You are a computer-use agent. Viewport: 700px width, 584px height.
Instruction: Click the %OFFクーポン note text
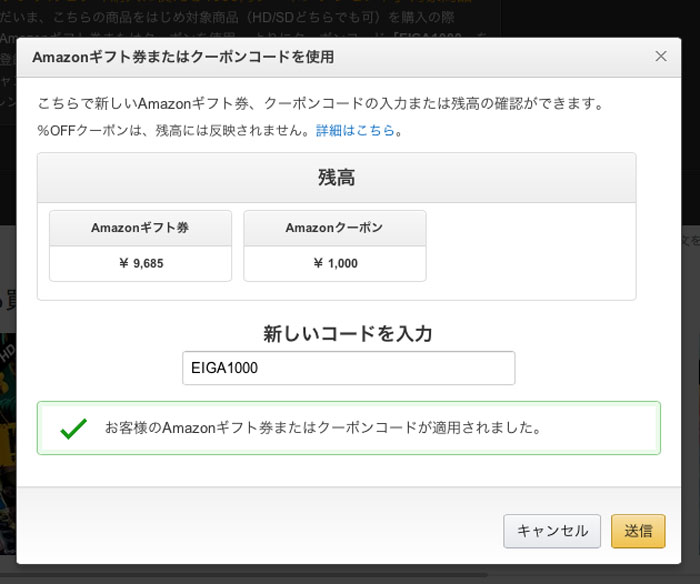(x=175, y=130)
